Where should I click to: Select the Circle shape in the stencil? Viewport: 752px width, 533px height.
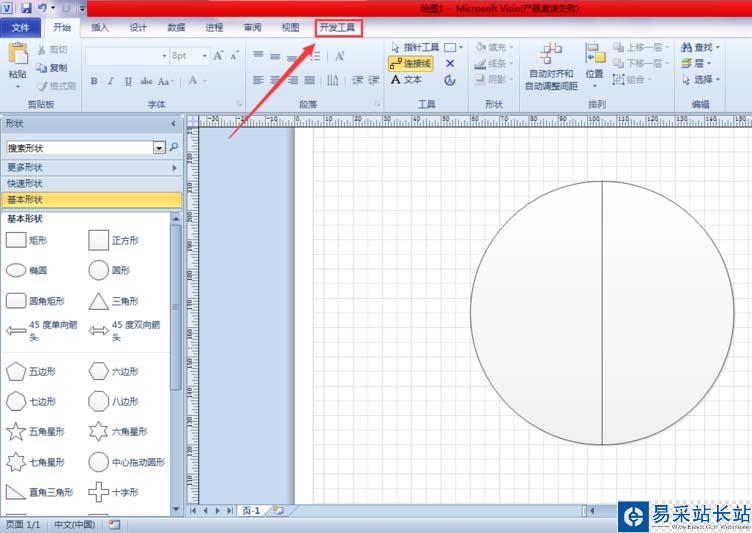point(109,270)
